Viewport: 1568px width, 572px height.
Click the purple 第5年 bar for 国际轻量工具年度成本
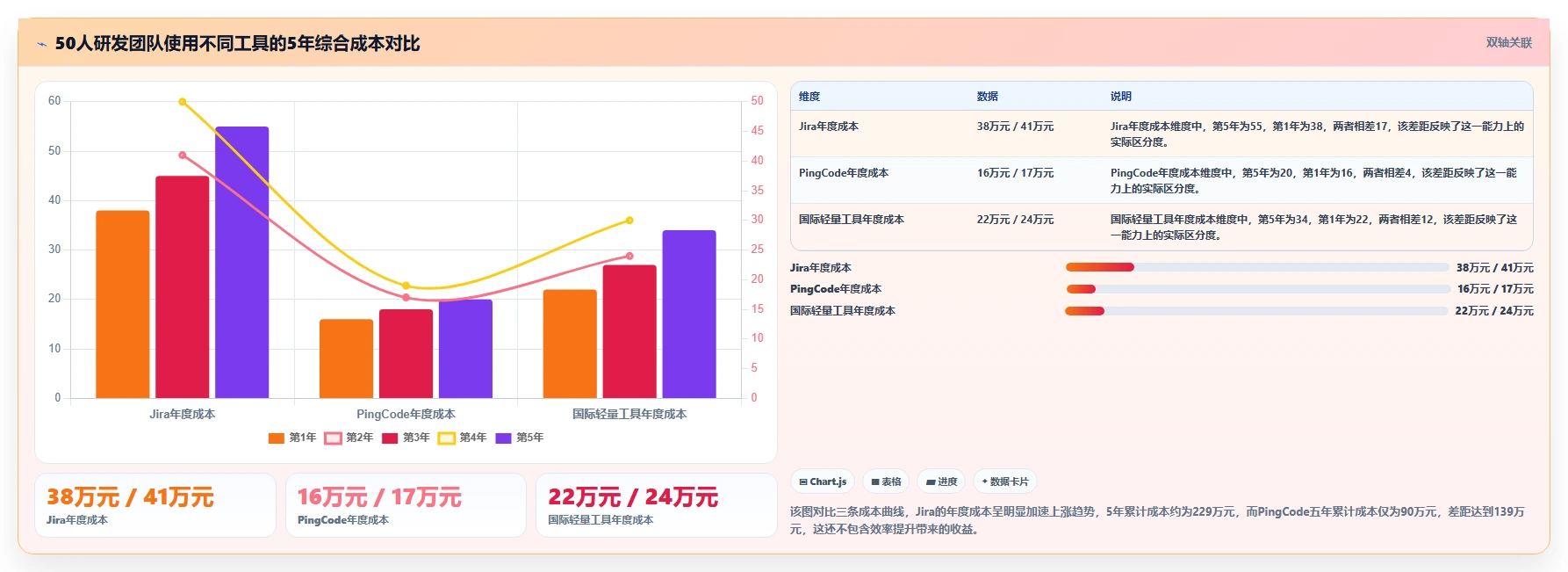point(689,314)
